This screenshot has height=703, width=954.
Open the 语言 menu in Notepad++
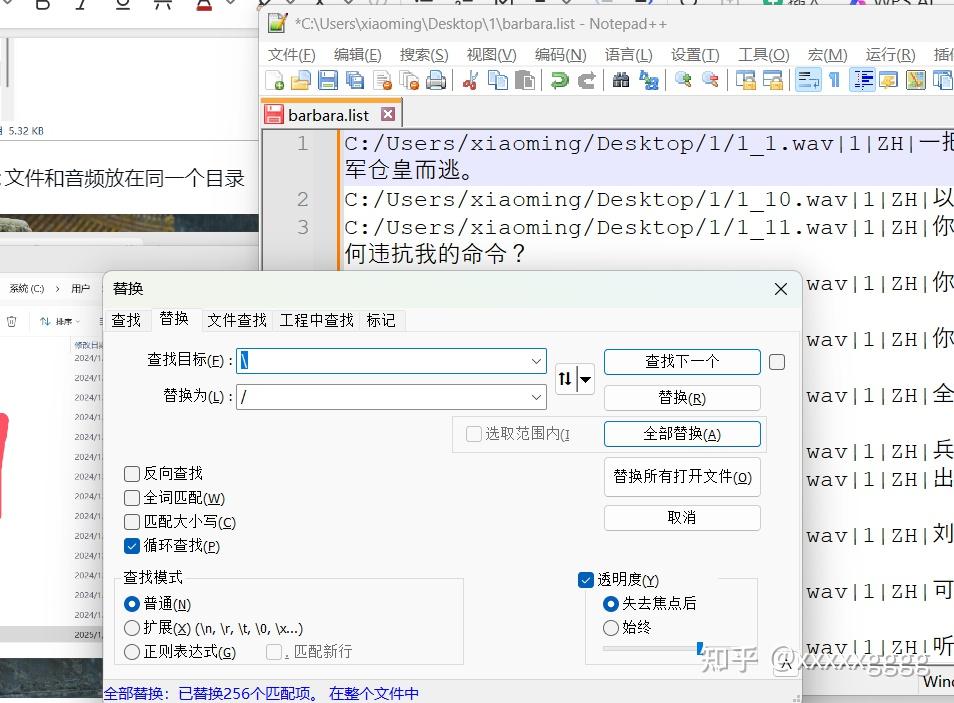pyautogui.click(x=628, y=54)
